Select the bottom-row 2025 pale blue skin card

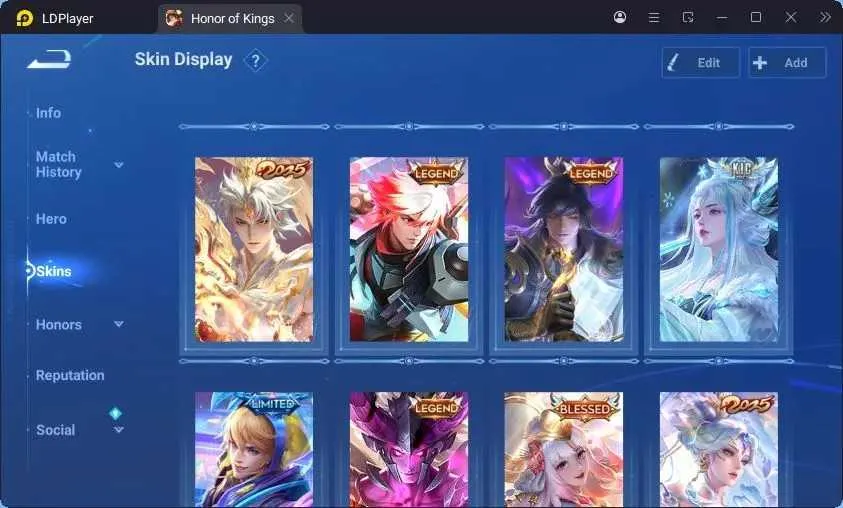coord(718,449)
